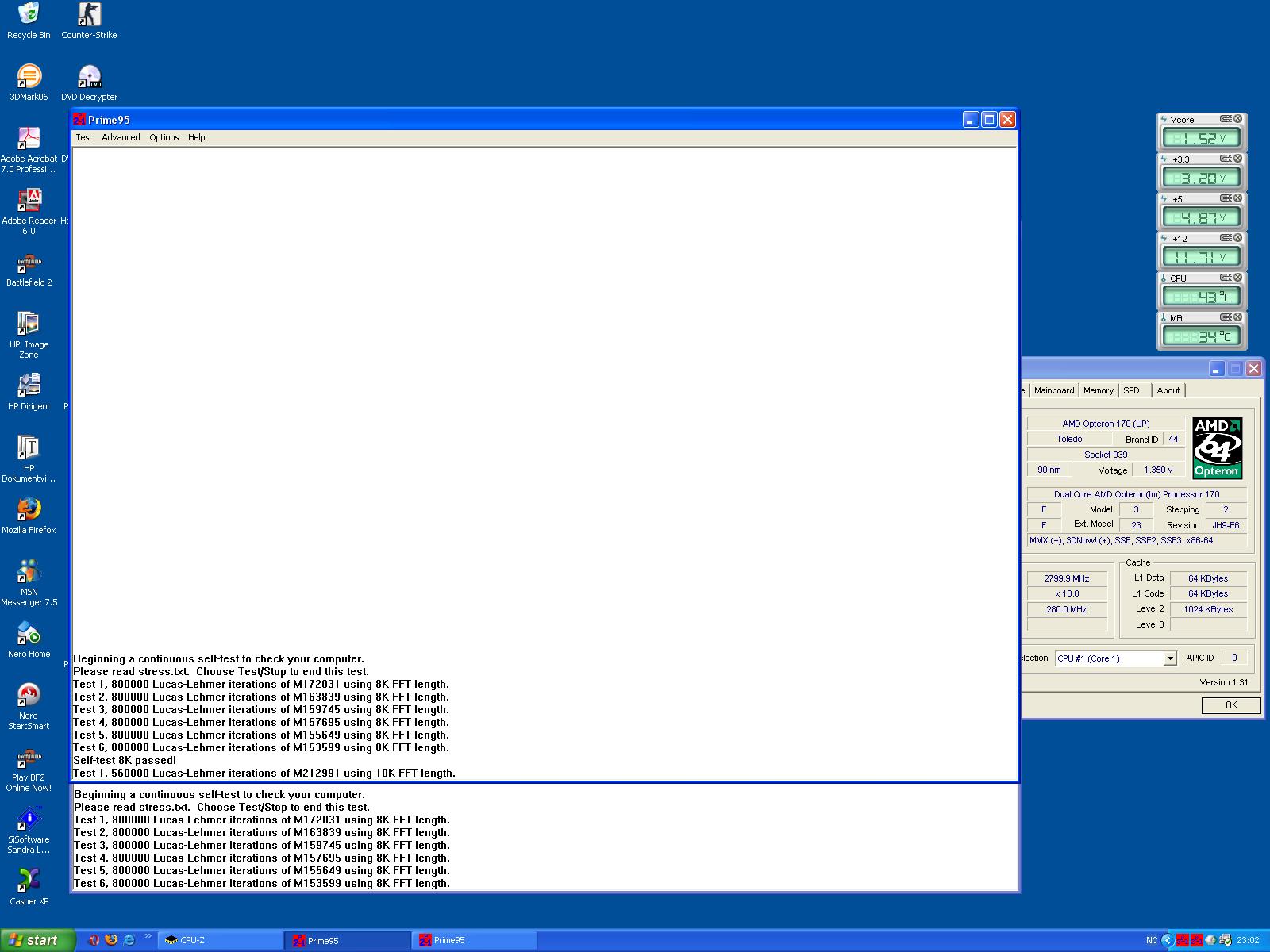1270x952 pixels.
Task: Launch the Counter-Strike desktop shortcut
Action: tap(89, 21)
